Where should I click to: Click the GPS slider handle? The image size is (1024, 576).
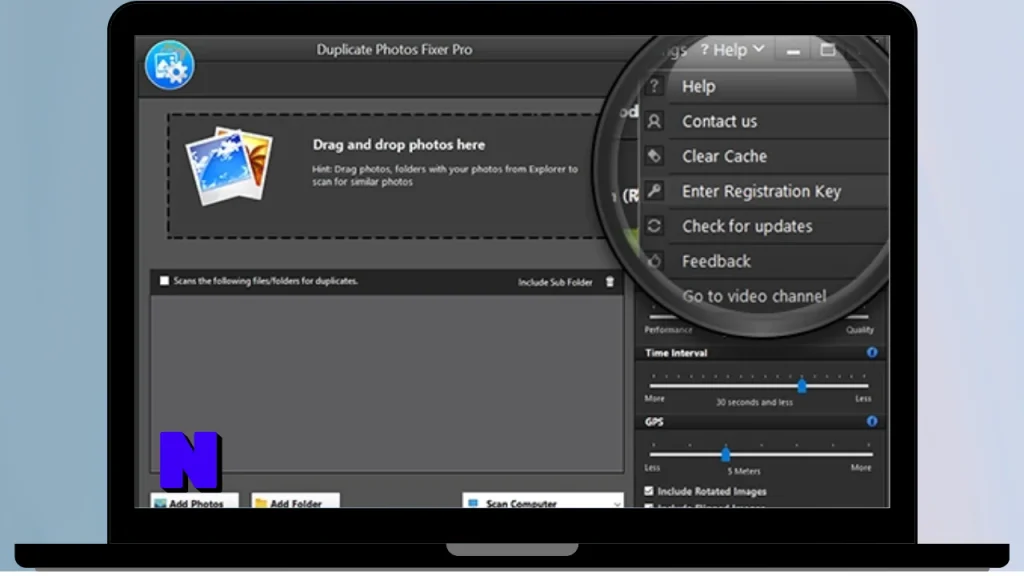726,454
